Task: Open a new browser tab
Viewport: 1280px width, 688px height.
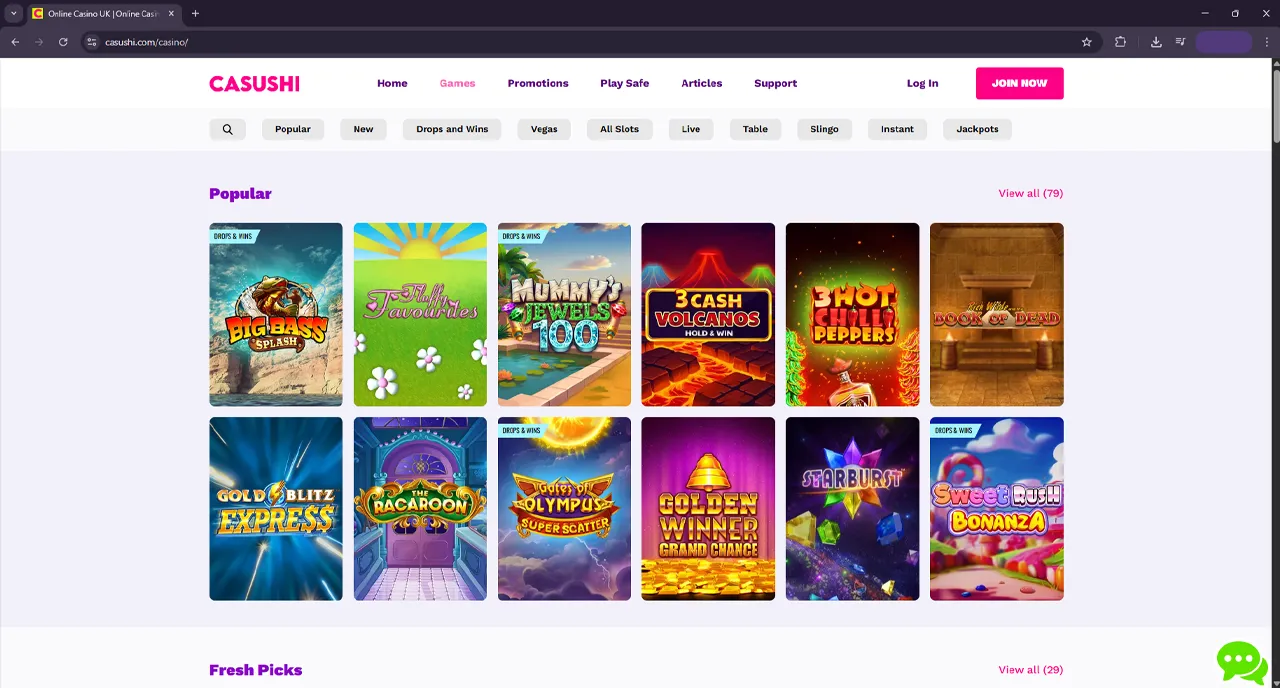Action: point(195,14)
